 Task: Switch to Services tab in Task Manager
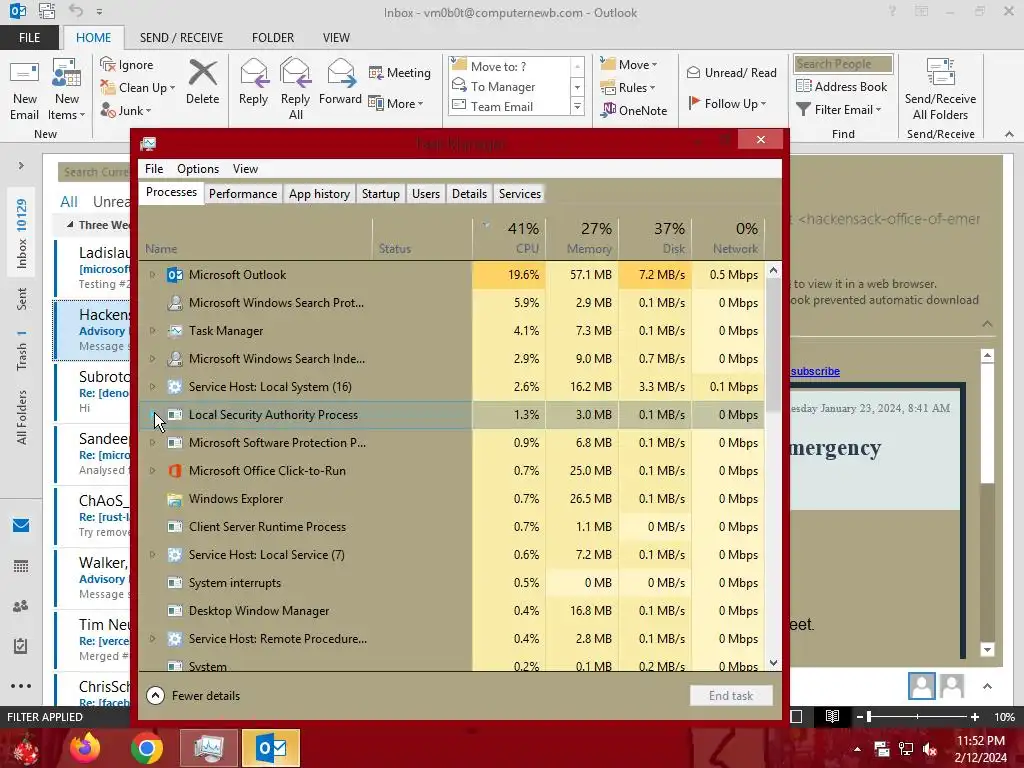tap(520, 194)
